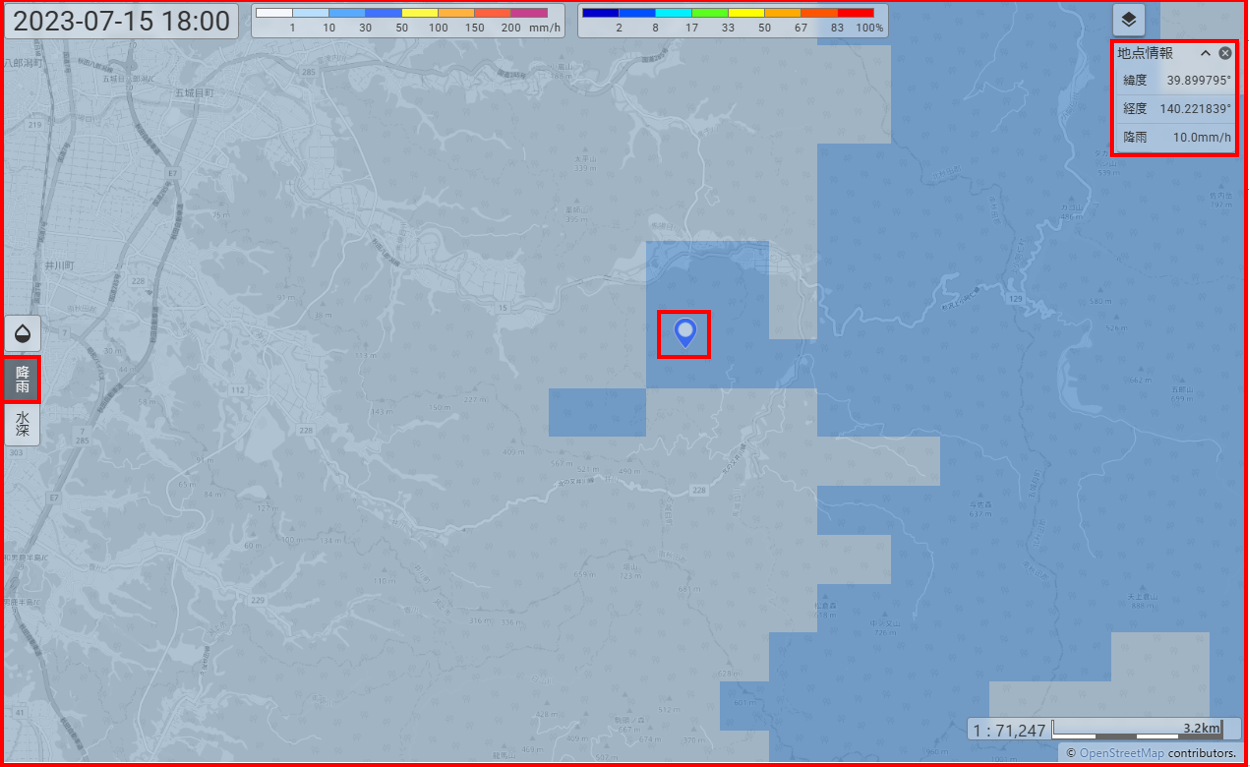
Task: Open the OpenStreetMap attribution link
Action: click(x=1121, y=753)
